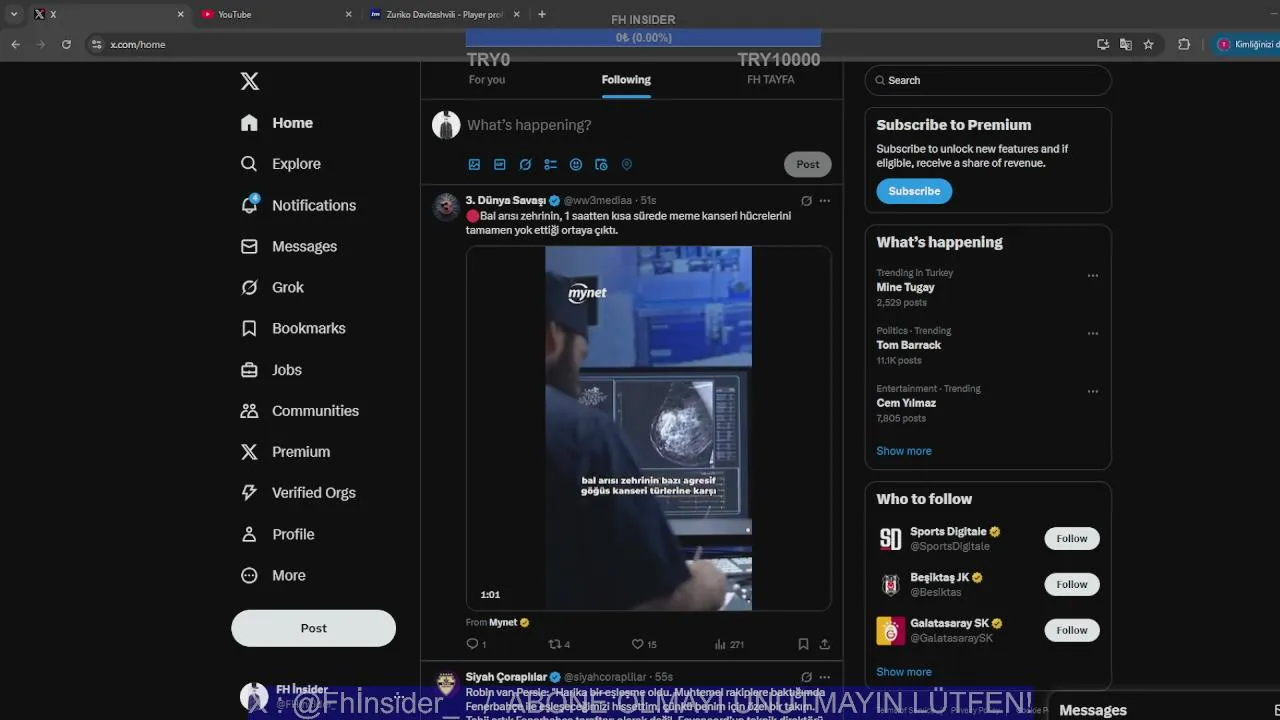Reload the page
Viewport: 1280px width, 720px height.
[x=66, y=44]
